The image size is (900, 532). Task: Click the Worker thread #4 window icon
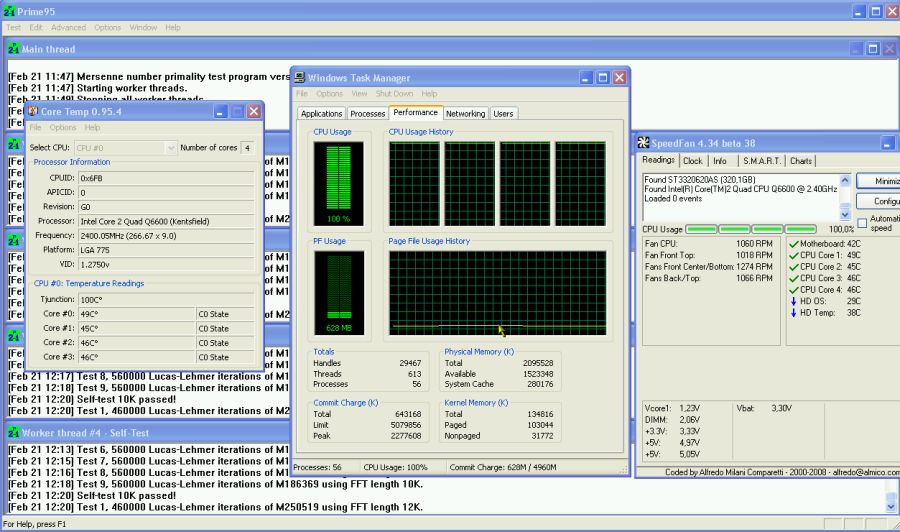point(13,432)
